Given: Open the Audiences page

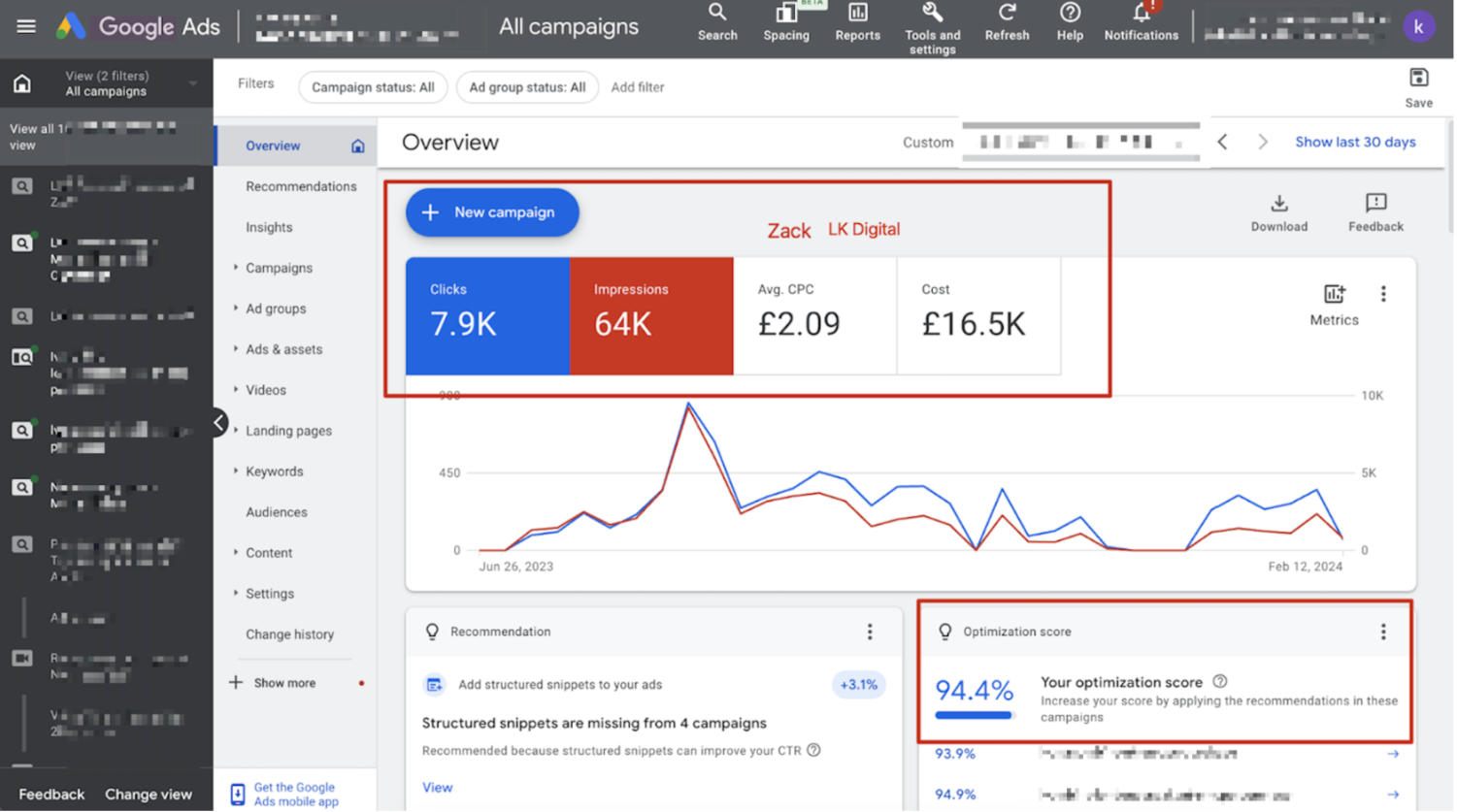Looking at the screenshot, I should [x=277, y=512].
